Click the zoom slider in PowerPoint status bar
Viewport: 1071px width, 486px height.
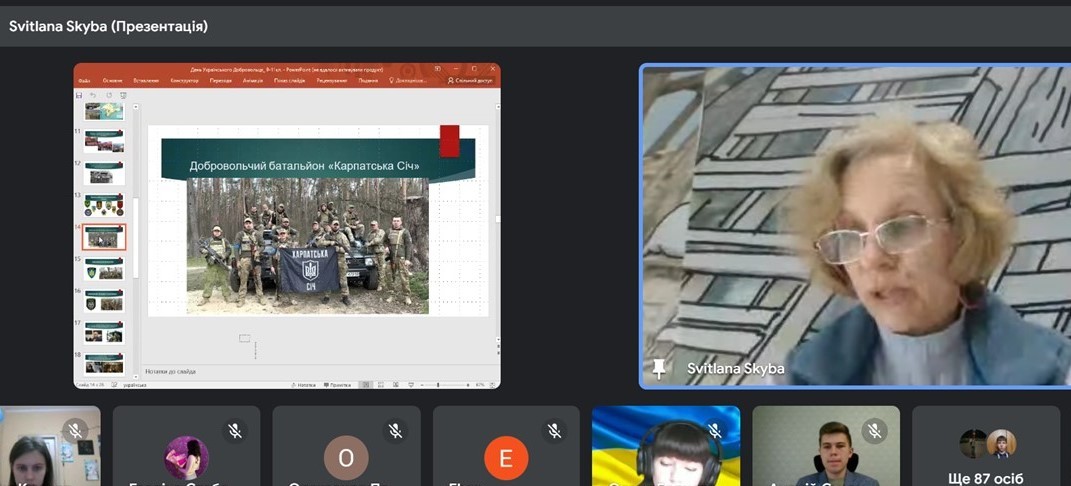[445, 385]
